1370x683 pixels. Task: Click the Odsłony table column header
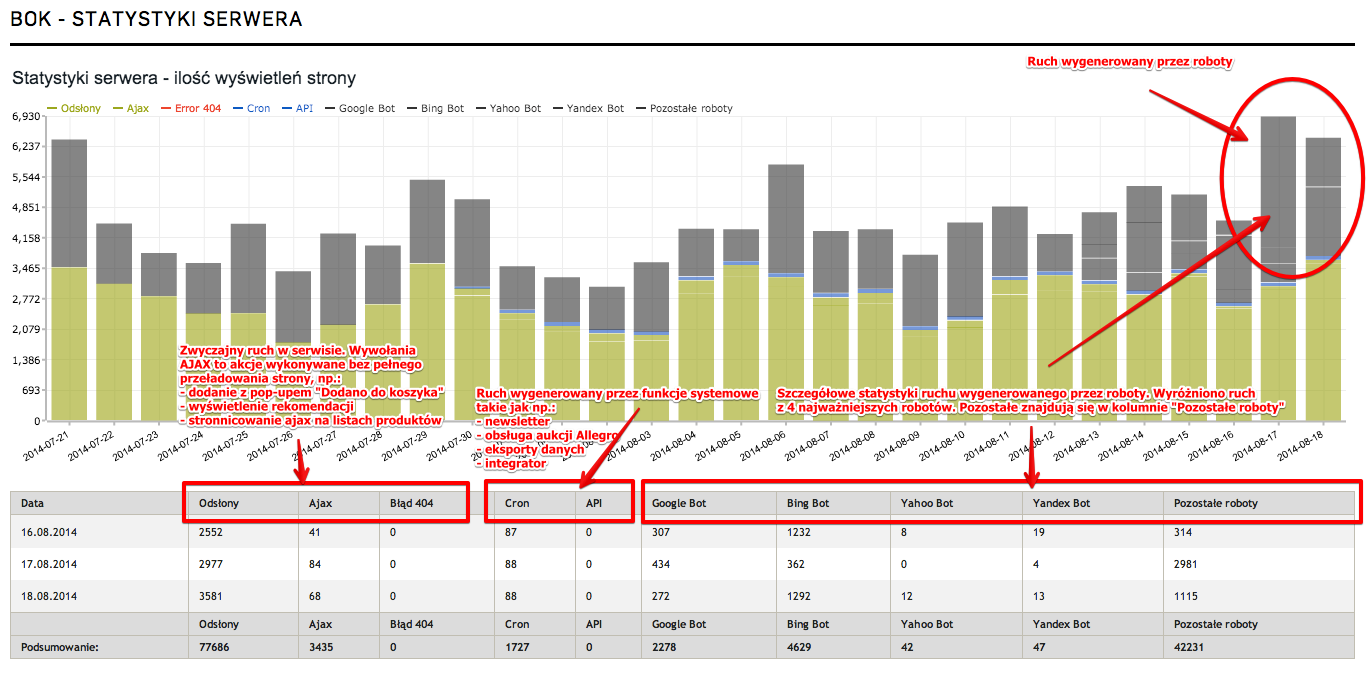click(x=218, y=503)
